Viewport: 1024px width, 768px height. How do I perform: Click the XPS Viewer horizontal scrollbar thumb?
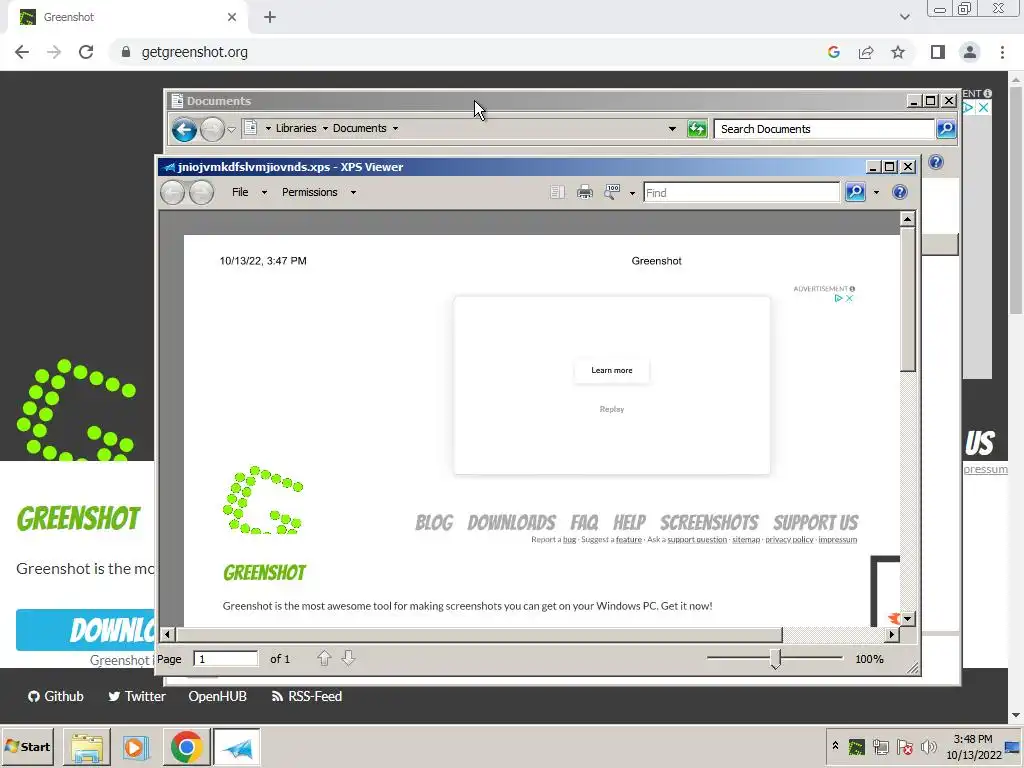479,634
